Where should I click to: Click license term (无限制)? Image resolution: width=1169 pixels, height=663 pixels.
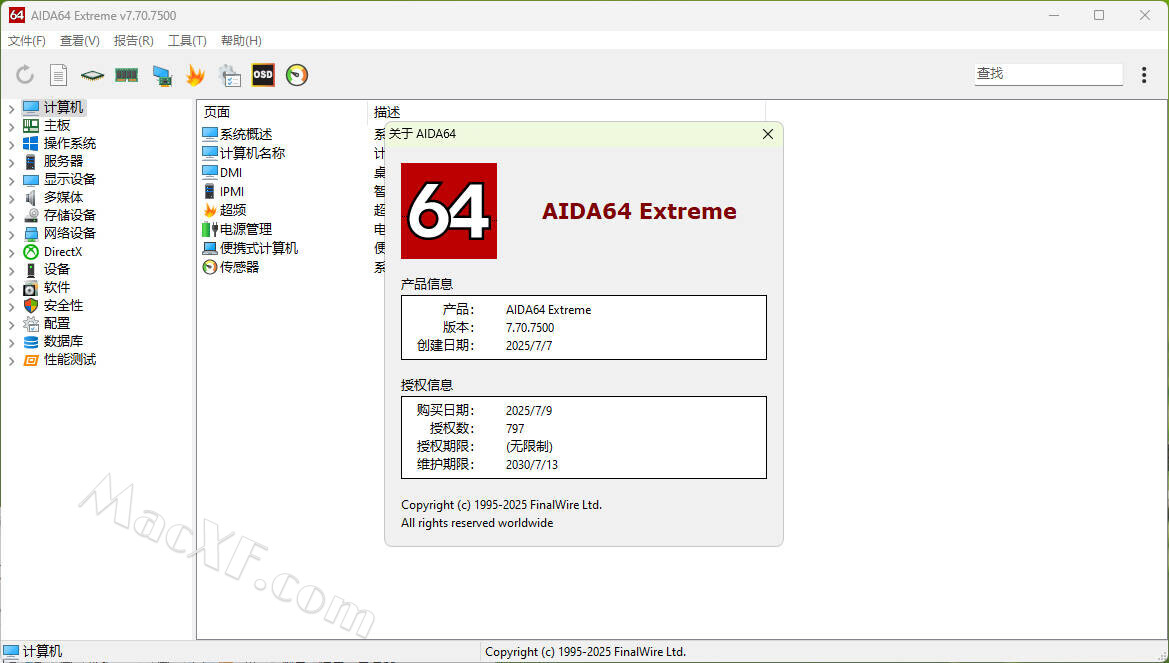(x=529, y=446)
